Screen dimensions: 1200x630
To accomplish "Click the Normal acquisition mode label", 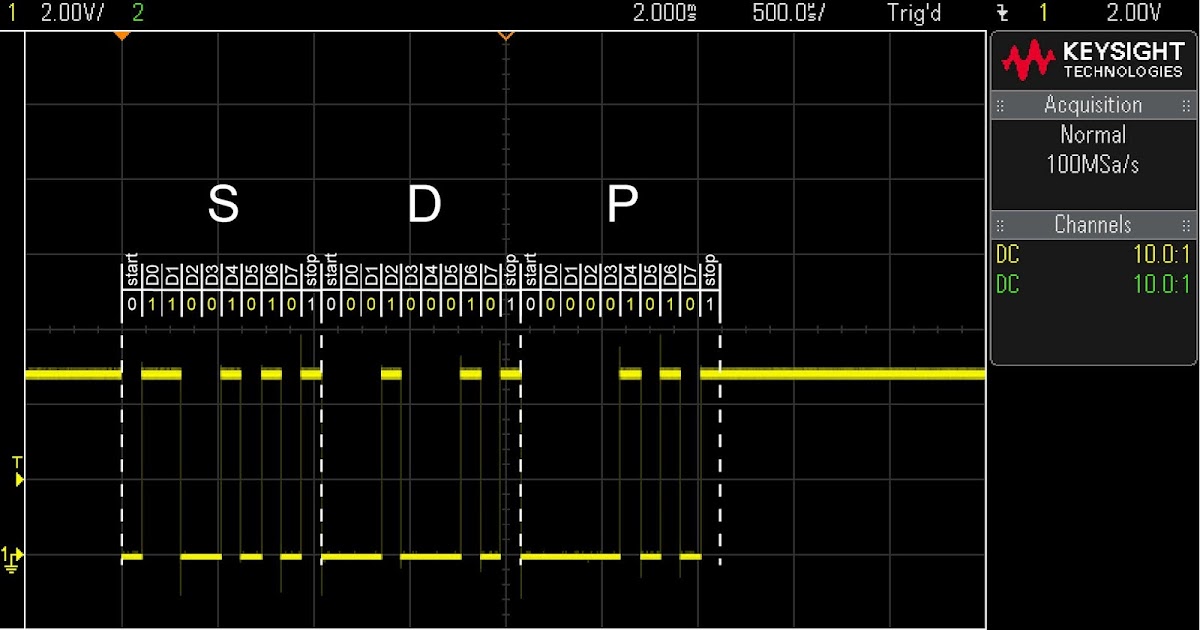I will (x=1093, y=135).
